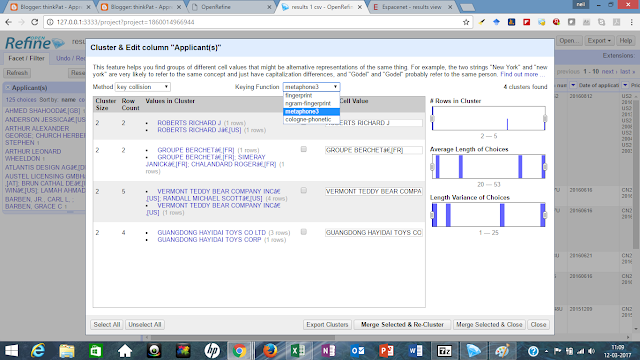Show hidden tray icons with the up arrow
640x360 pixels.
[x=546, y=351]
